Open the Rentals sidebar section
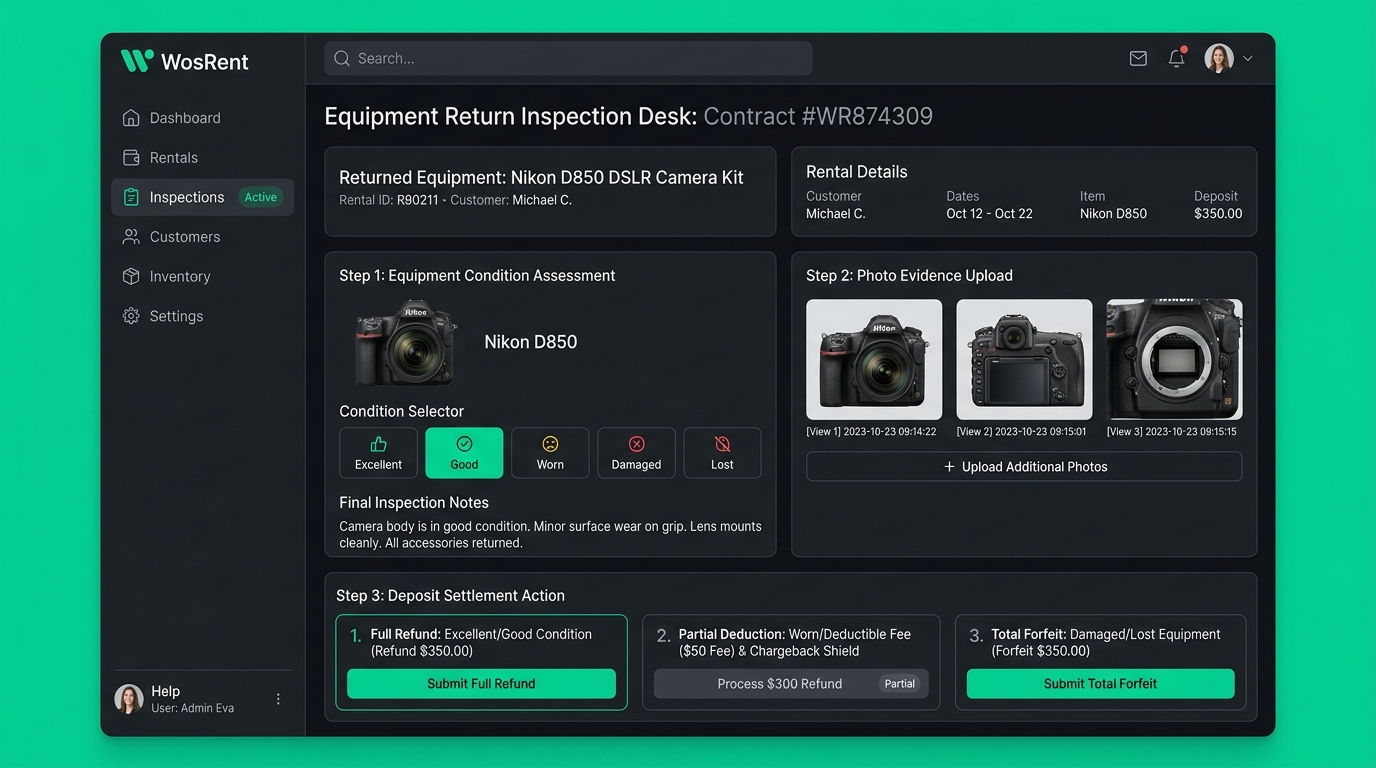 coord(203,158)
